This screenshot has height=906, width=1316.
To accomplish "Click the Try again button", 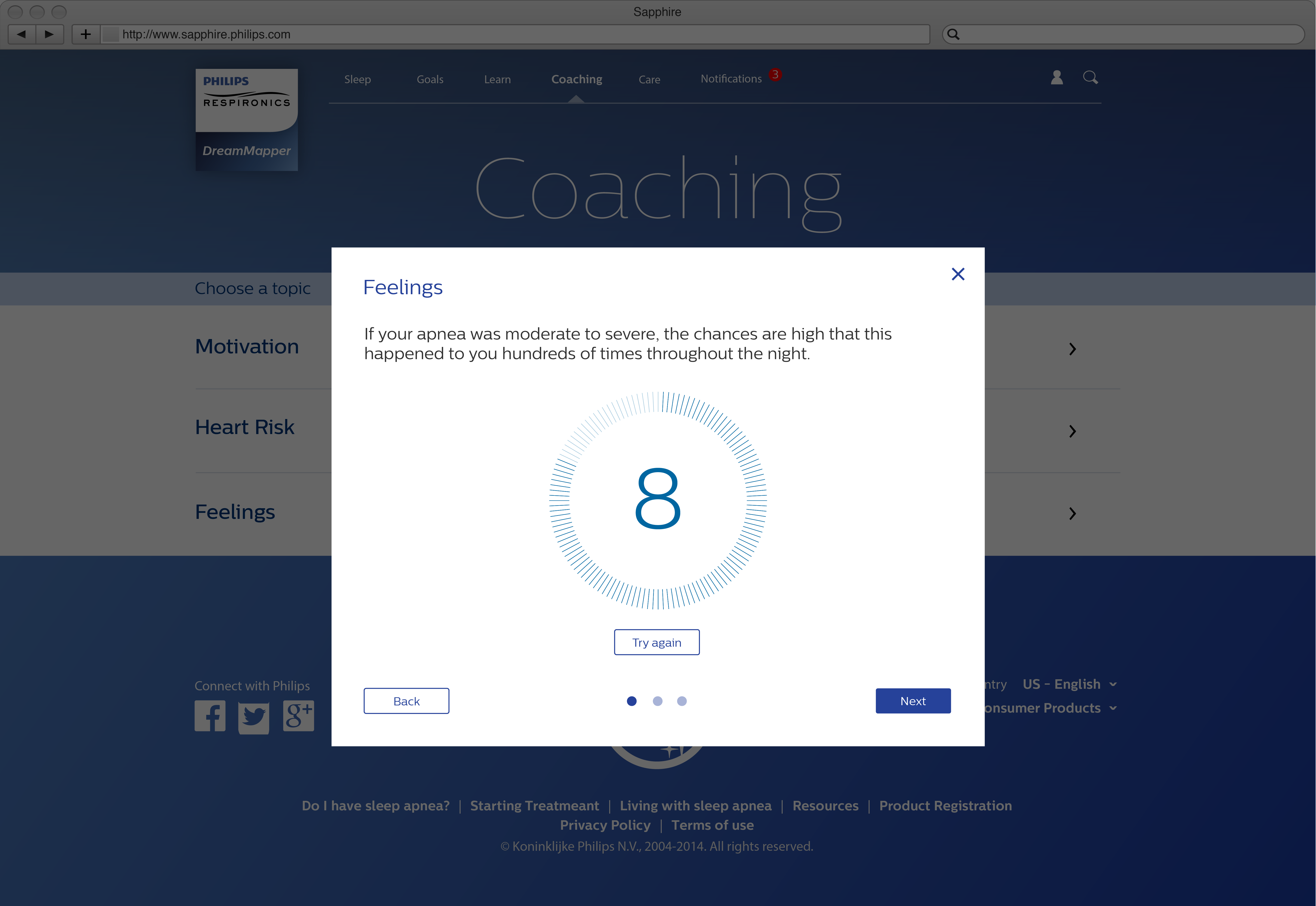I will point(656,642).
